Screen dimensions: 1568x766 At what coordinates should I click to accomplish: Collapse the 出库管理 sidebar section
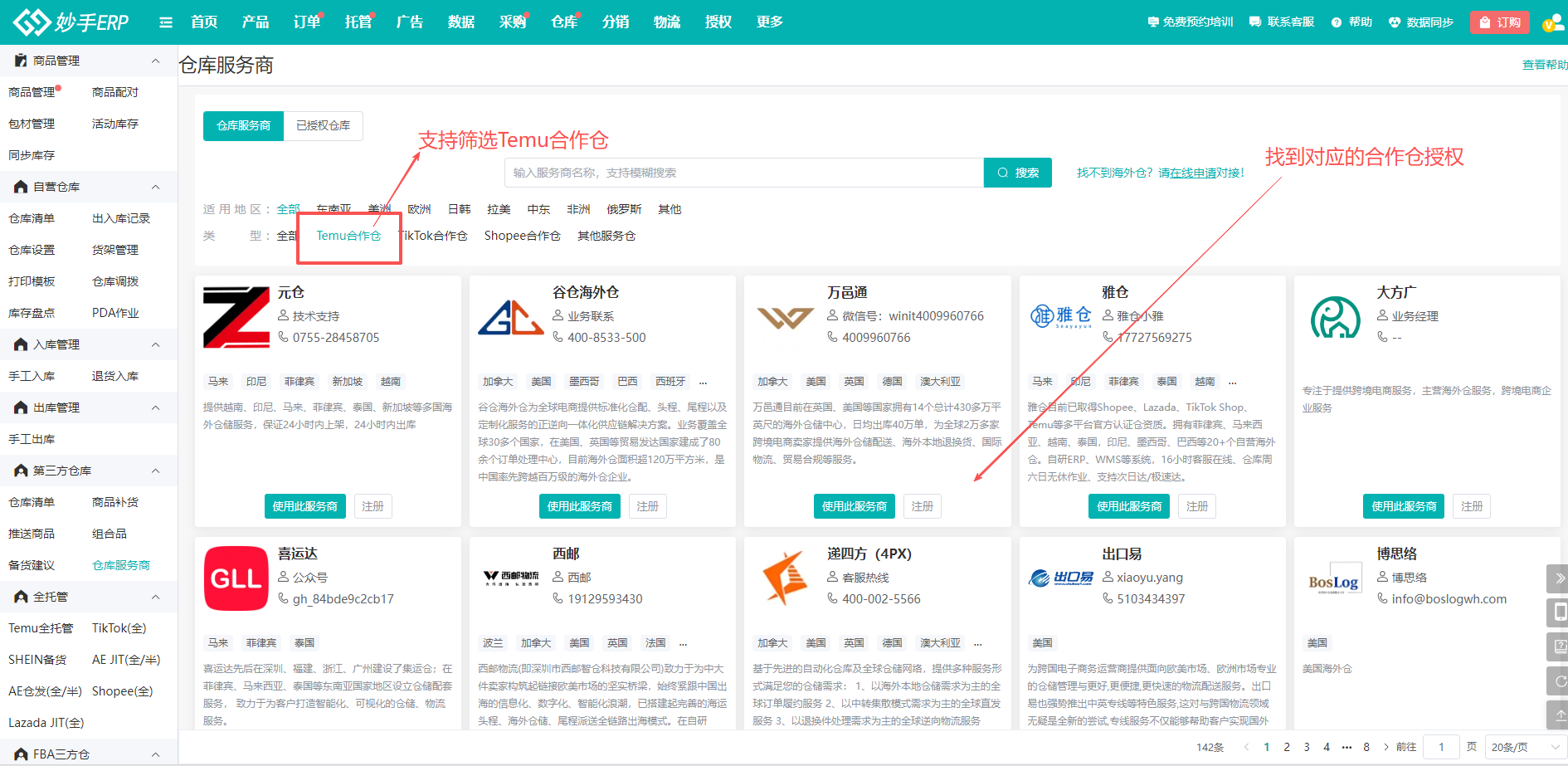155,407
